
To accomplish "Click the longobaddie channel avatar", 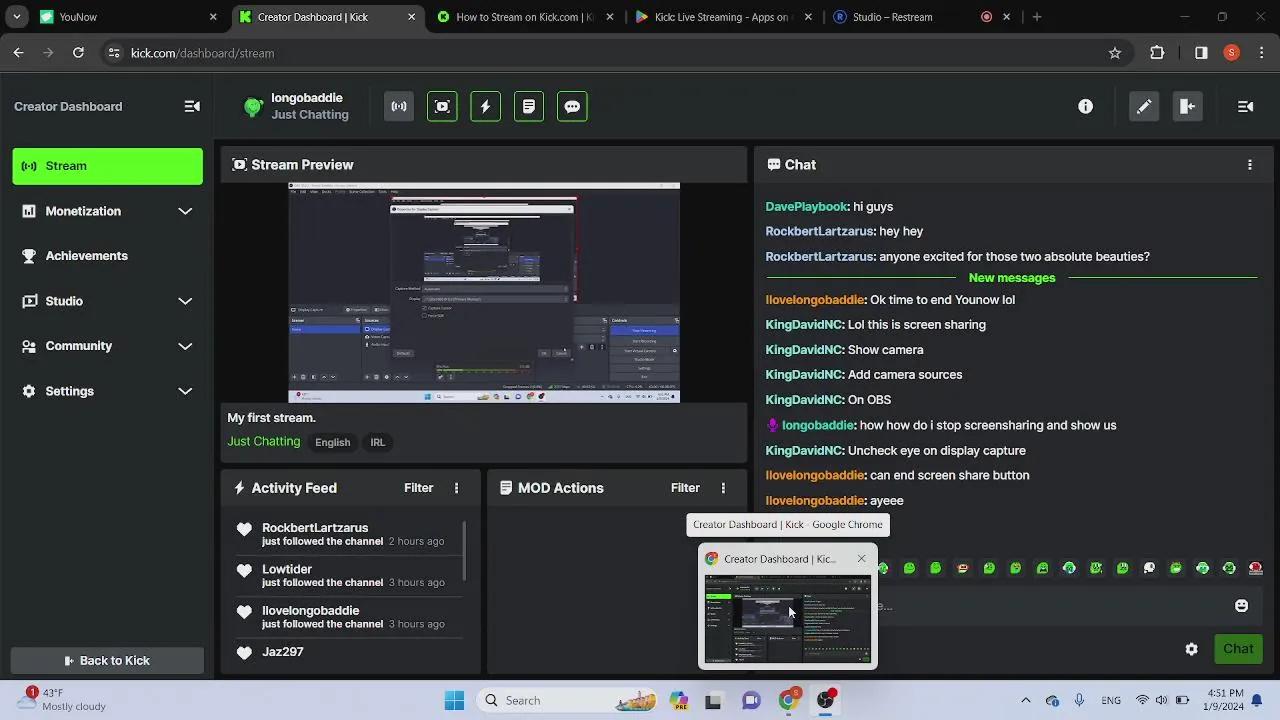I will (x=253, y=106).
